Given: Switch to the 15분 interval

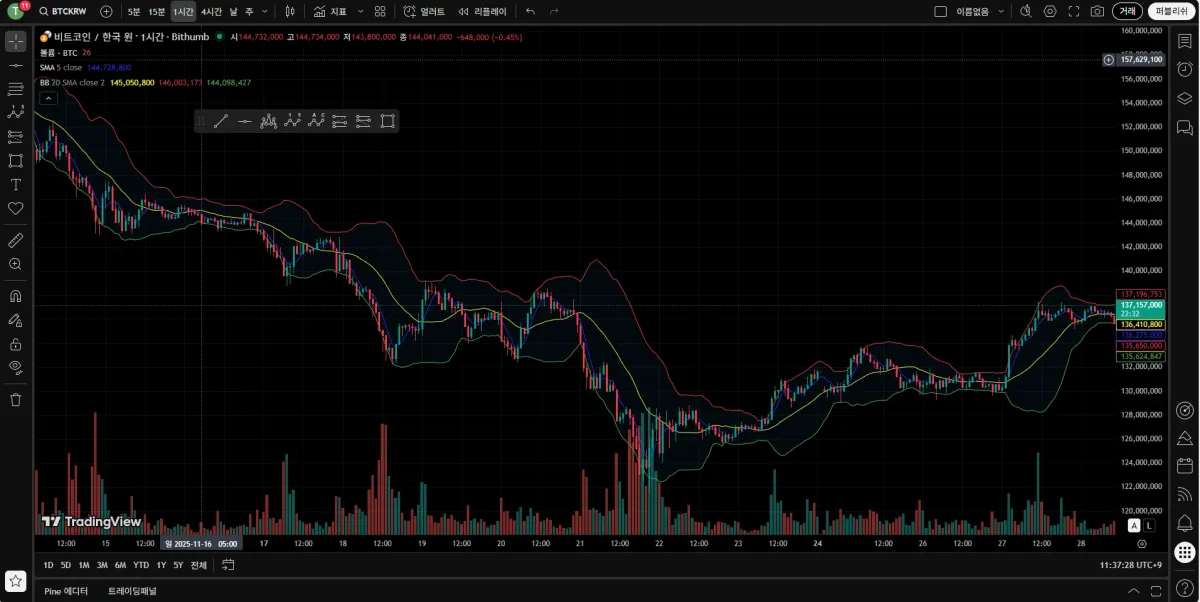Looking at the screenshot, I should tap(157, 11).
